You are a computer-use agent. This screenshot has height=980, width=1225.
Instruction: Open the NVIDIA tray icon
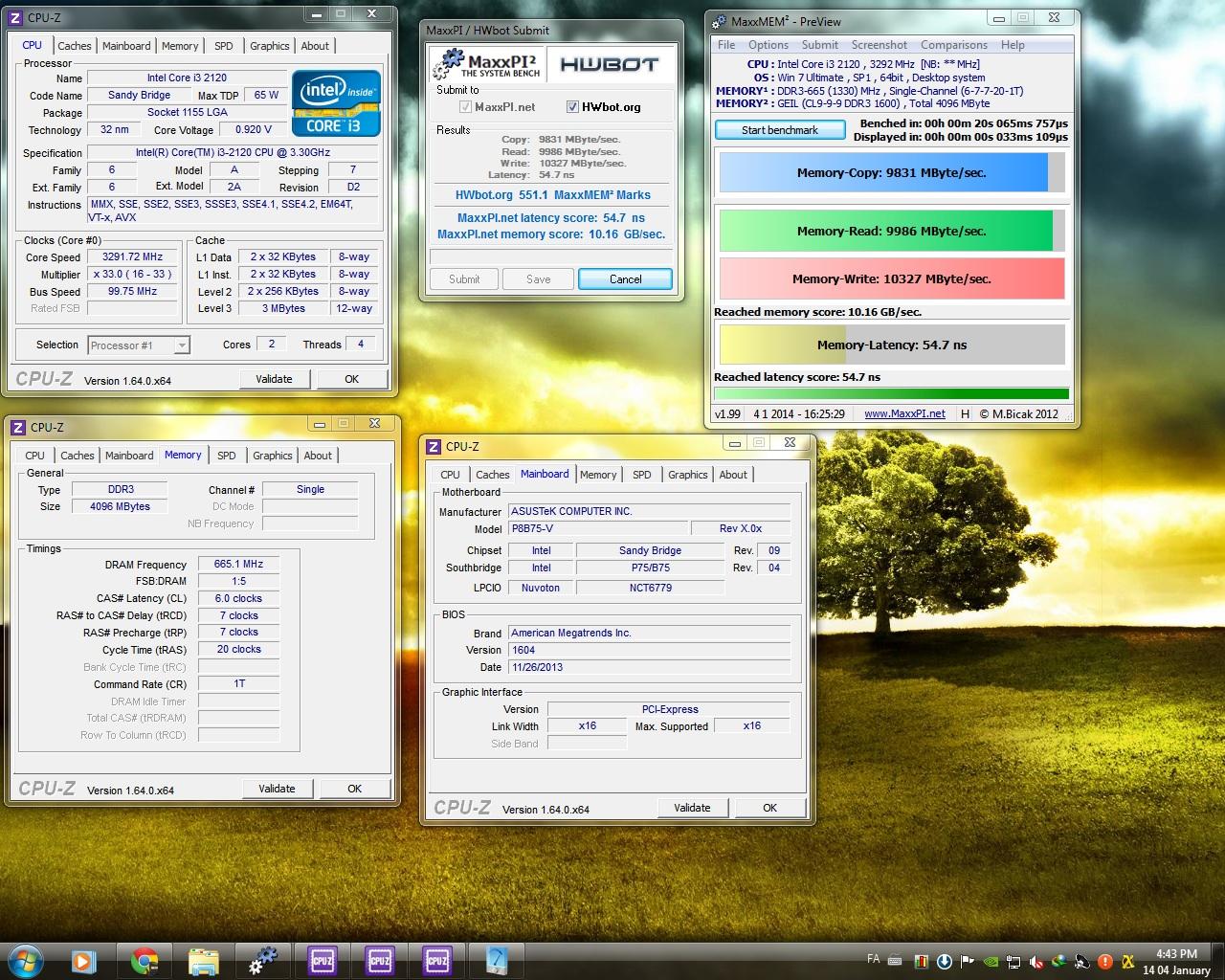point(991,962)
